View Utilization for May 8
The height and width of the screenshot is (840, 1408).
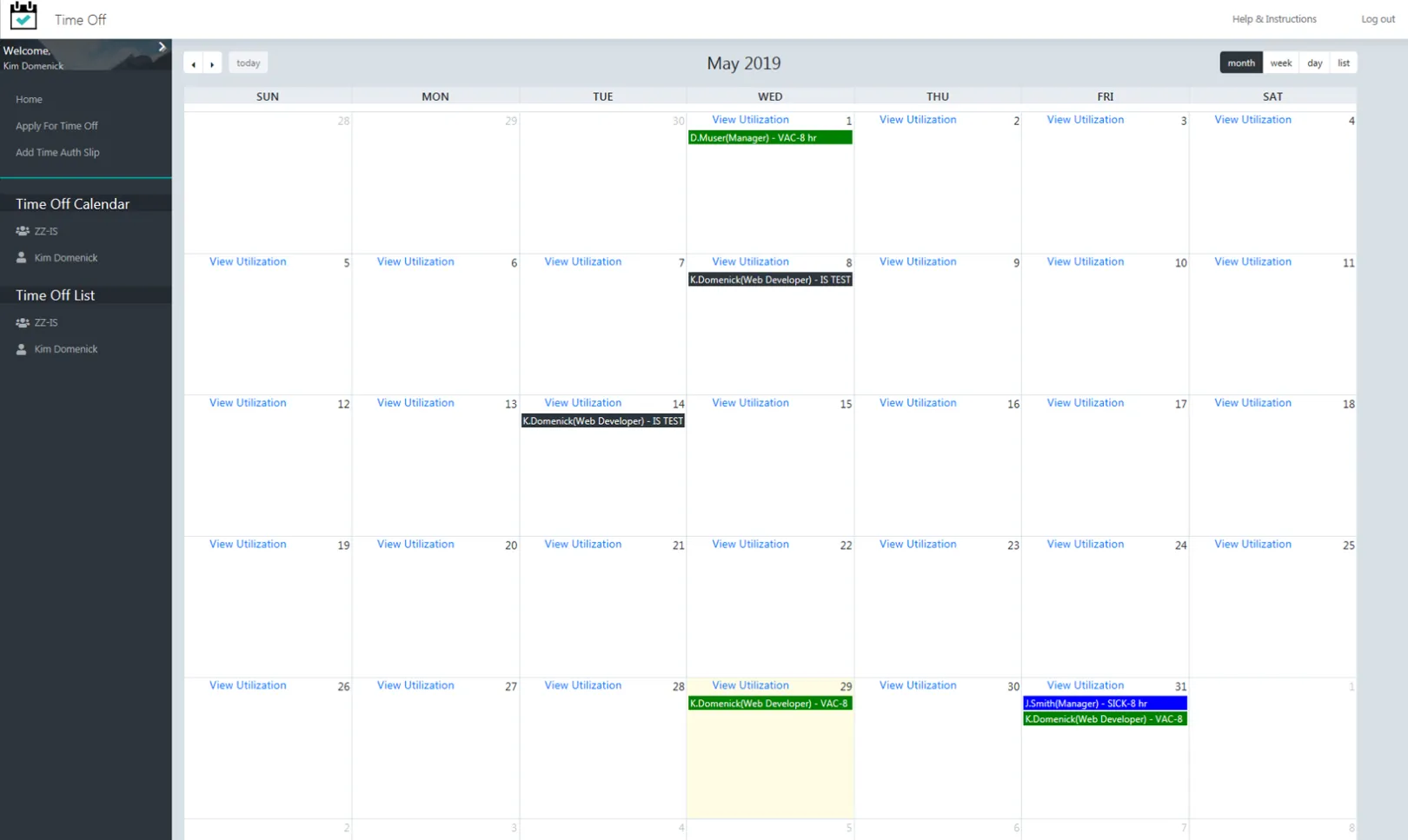pos(750,261)
